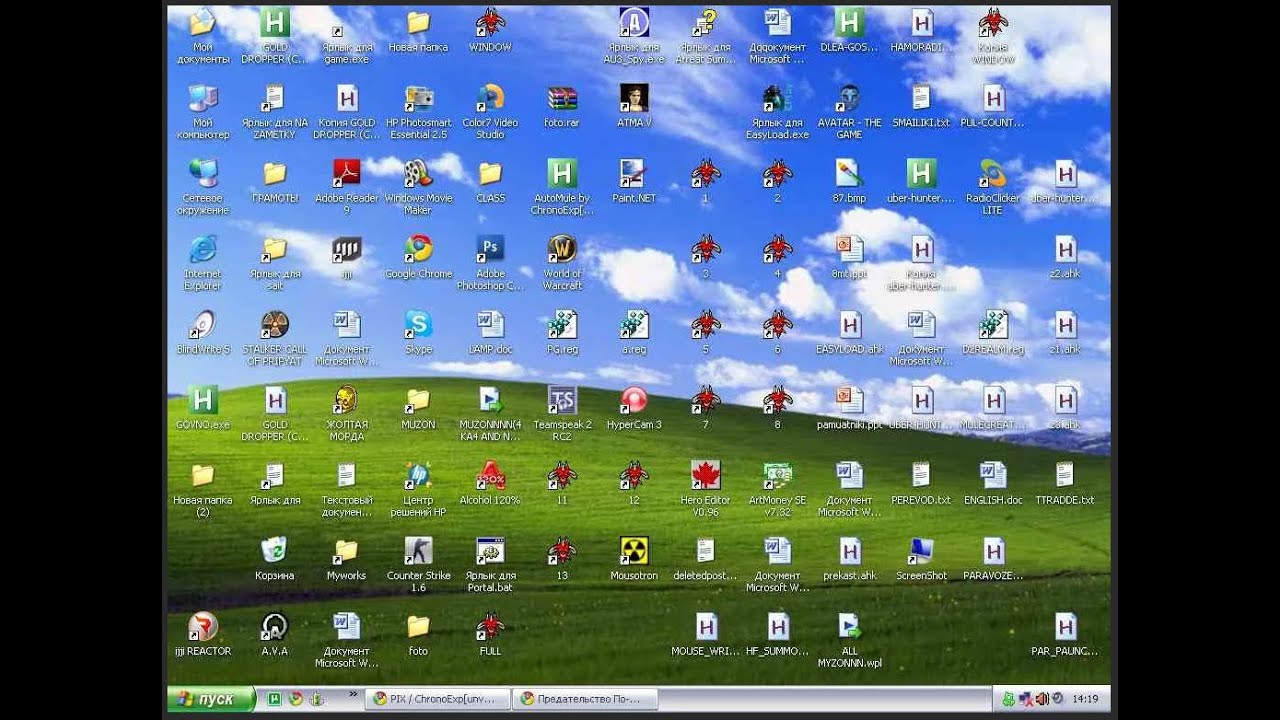
Task: Click the пуск Start button
Action: [x=209, y=699]
